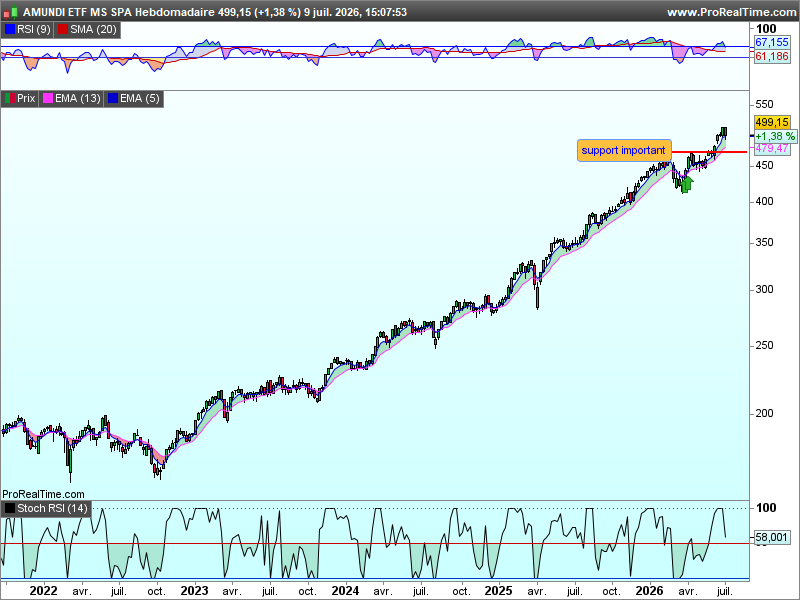Click the EMA (5) legend label

[134, 98]
